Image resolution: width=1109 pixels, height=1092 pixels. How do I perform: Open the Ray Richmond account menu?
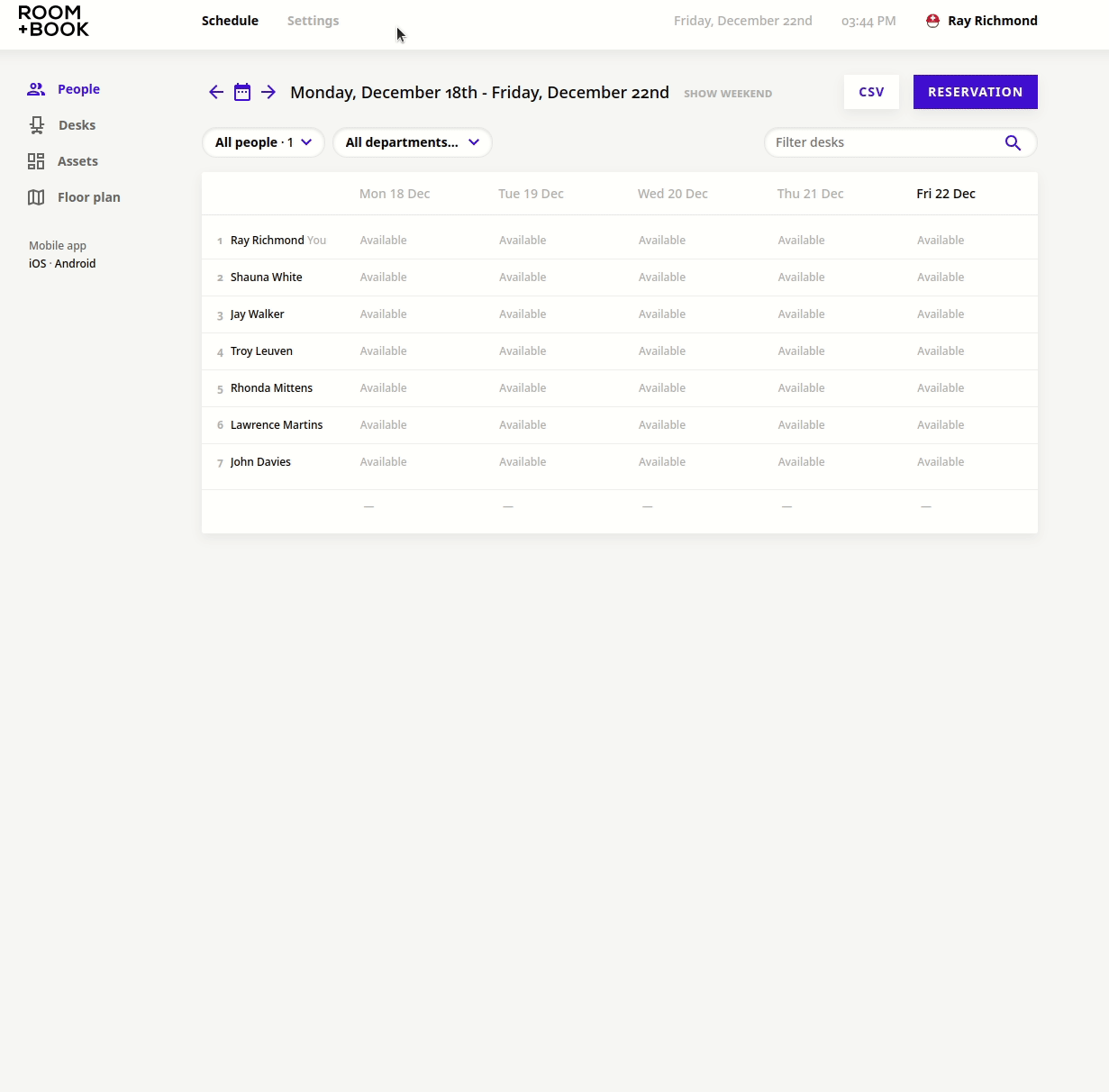[x=981, y=20]
